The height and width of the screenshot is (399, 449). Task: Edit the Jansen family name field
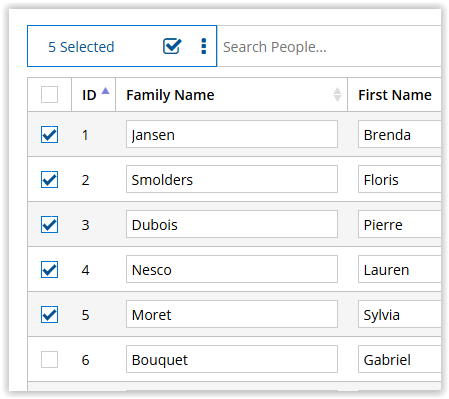232,134
